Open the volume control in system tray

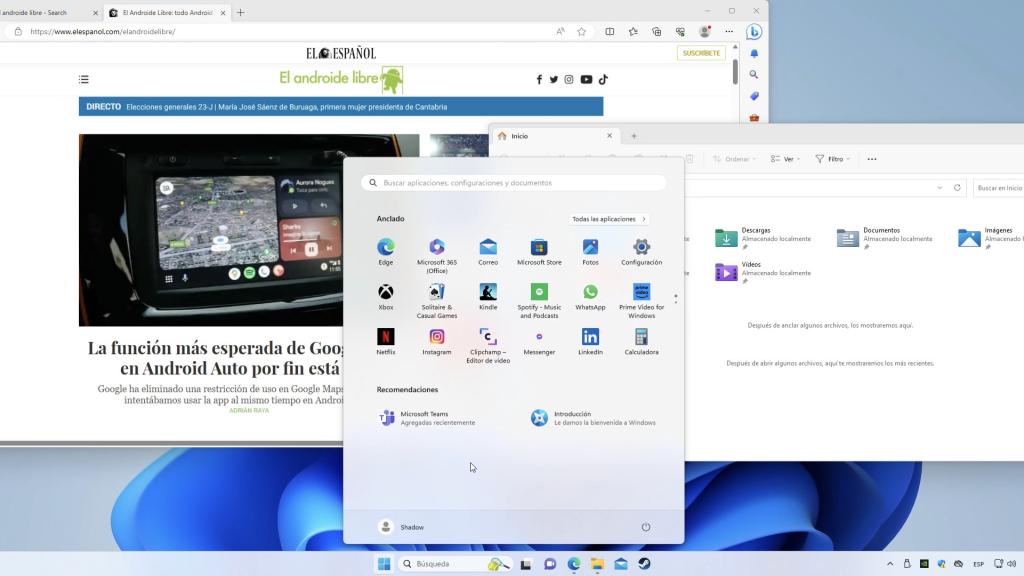point(1012,564)
